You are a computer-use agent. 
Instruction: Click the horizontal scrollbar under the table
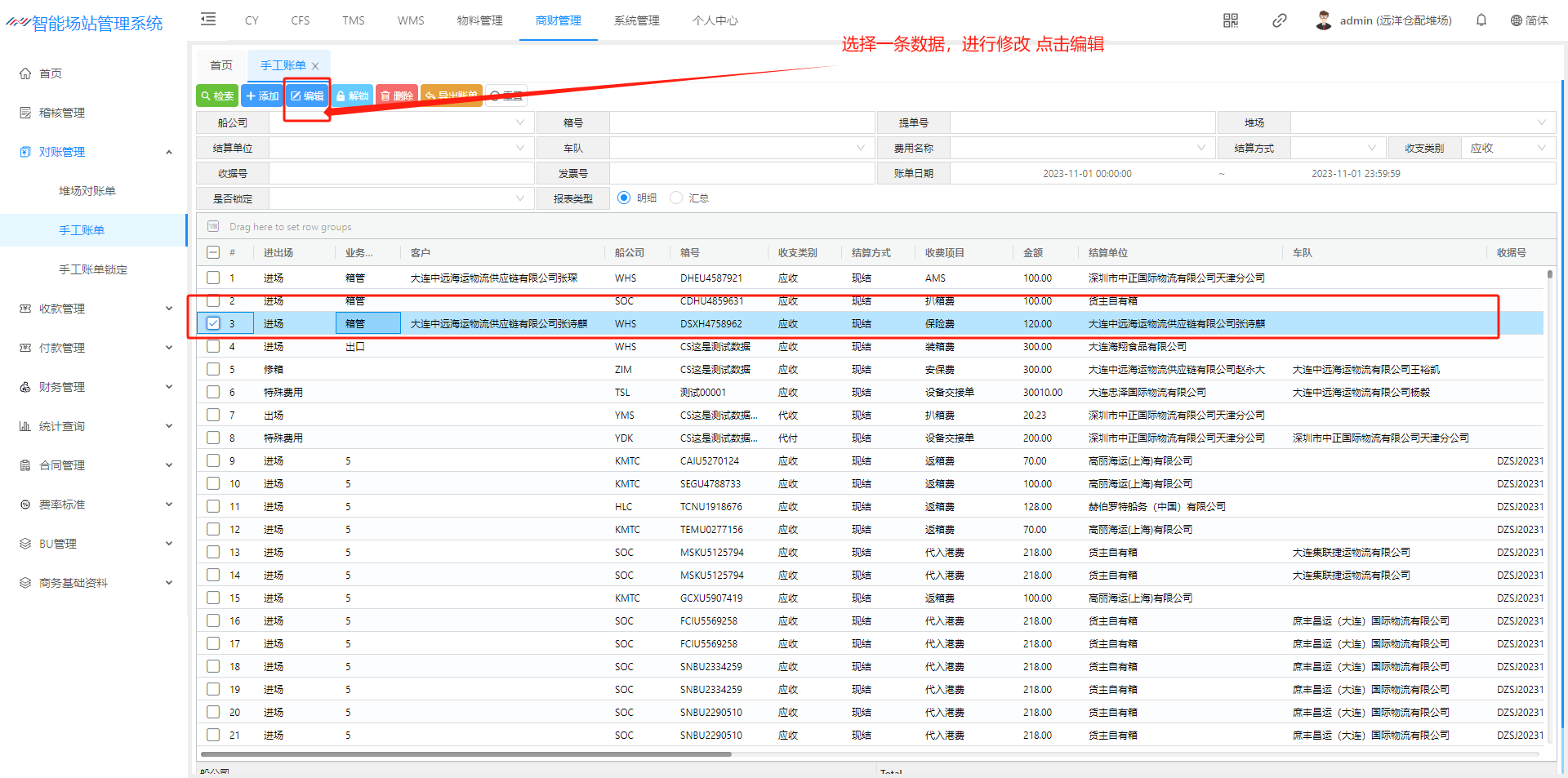[x=465, y=754]
